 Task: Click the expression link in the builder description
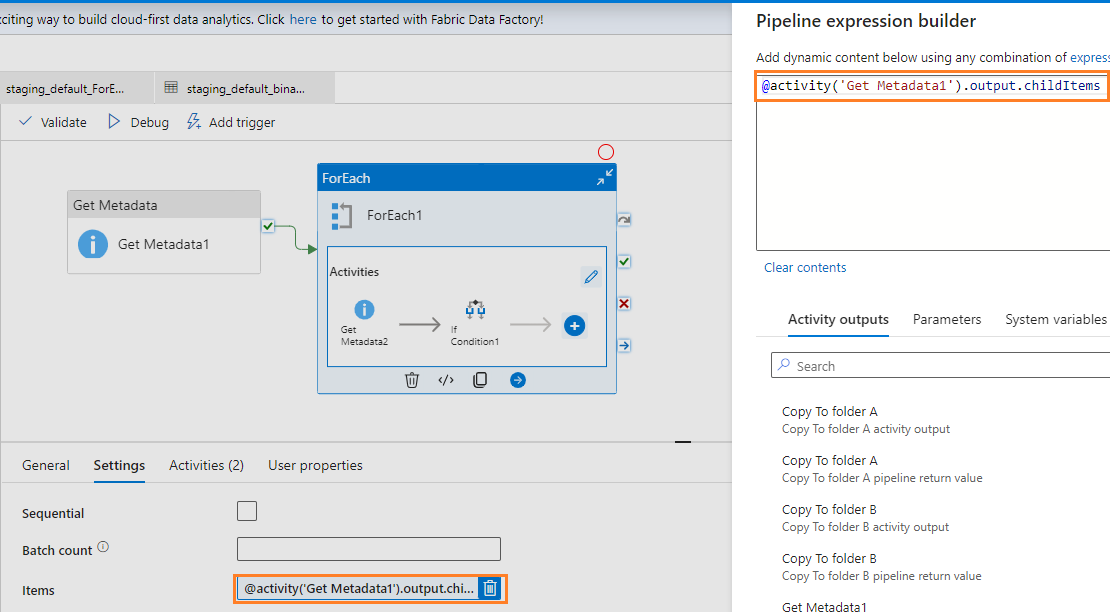[1089, 57]
